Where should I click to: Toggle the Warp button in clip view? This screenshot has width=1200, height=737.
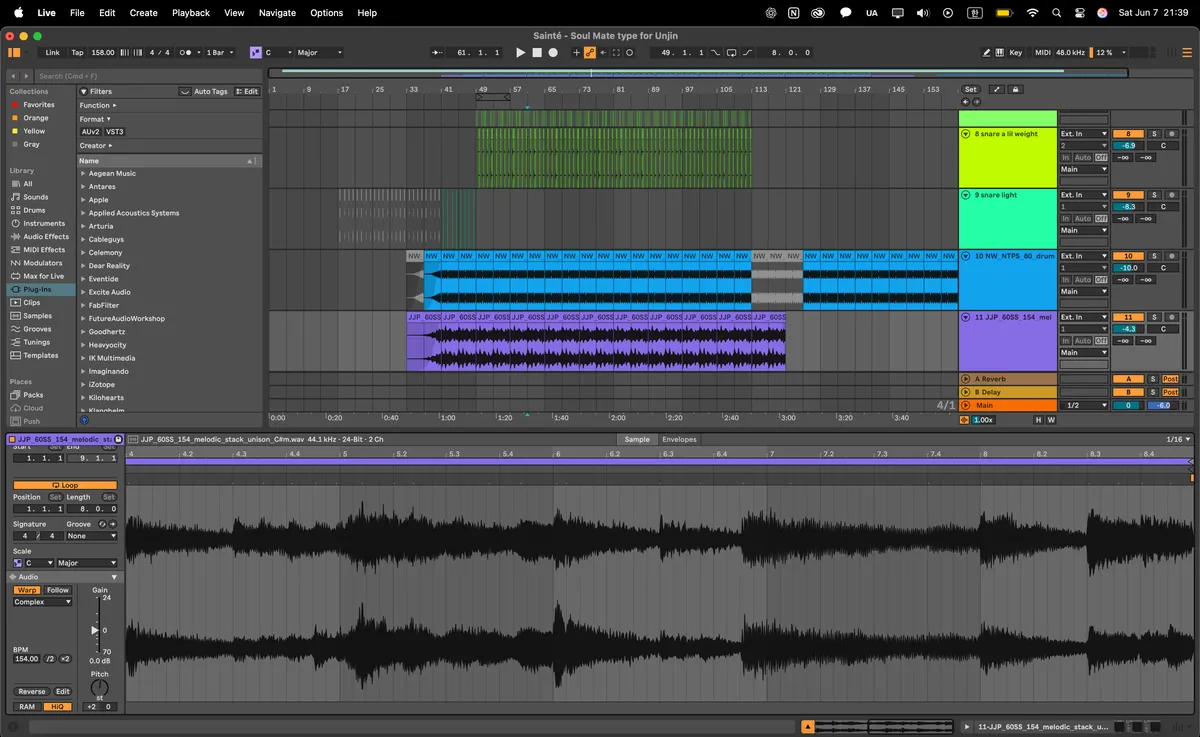(25, 590)
